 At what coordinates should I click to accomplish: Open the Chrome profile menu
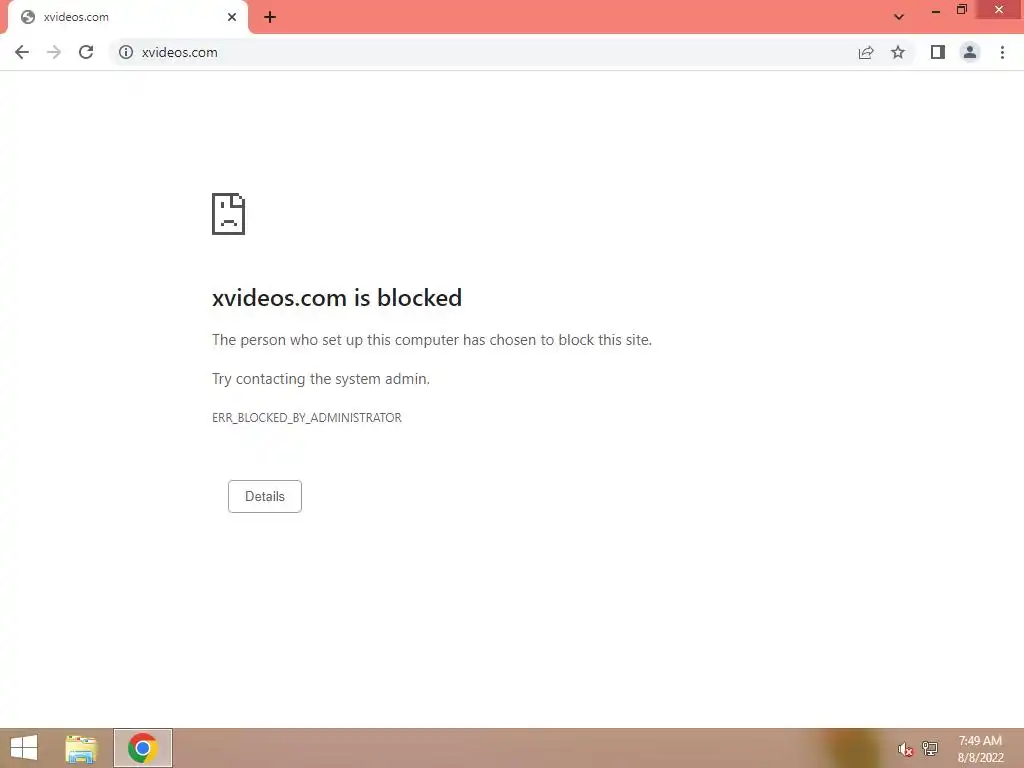970,52
